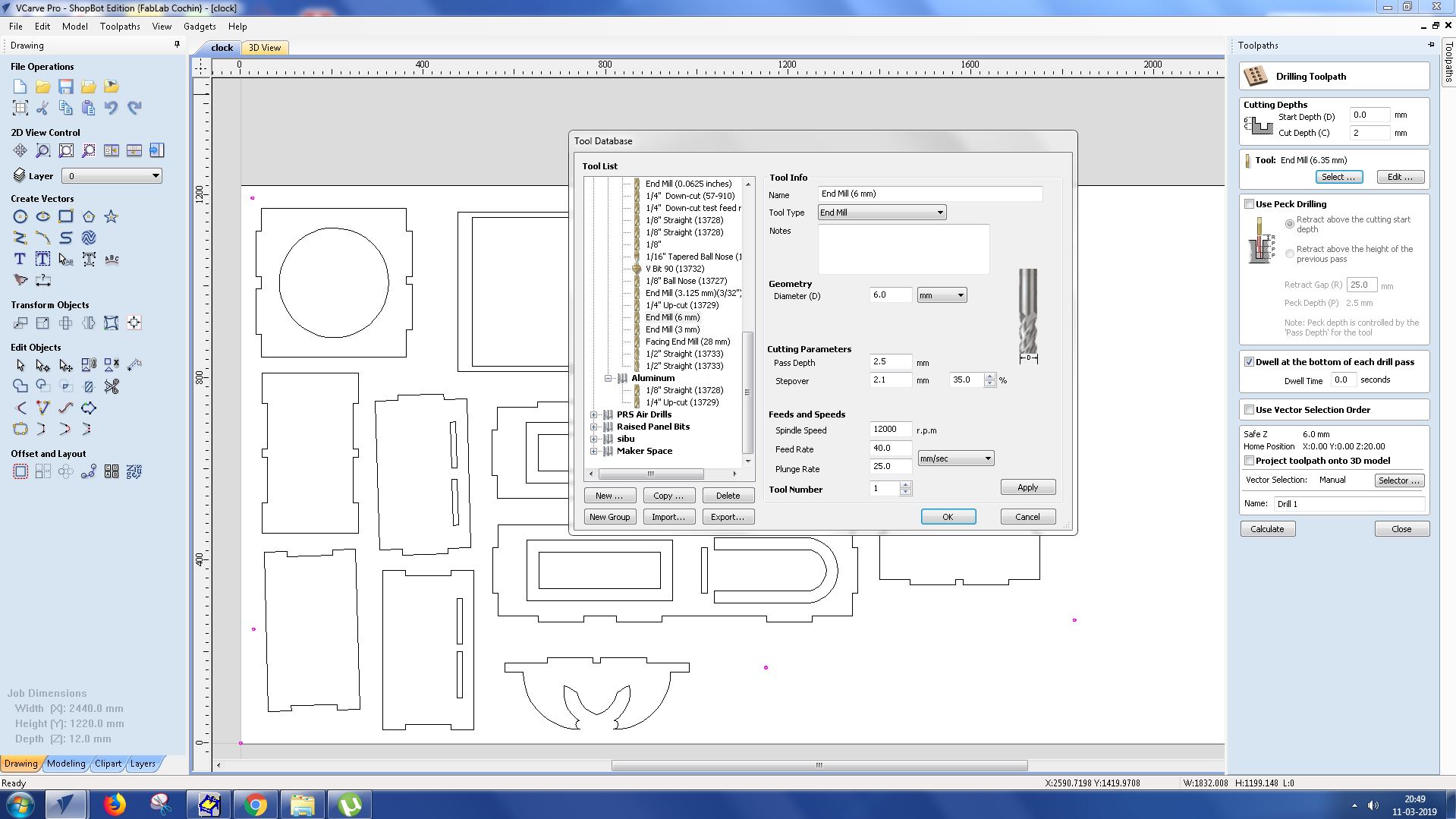The height and width of the screenshot is (819, 1456).
Task: Expand the PRS Air Drills group
Action: coord(594,414)
